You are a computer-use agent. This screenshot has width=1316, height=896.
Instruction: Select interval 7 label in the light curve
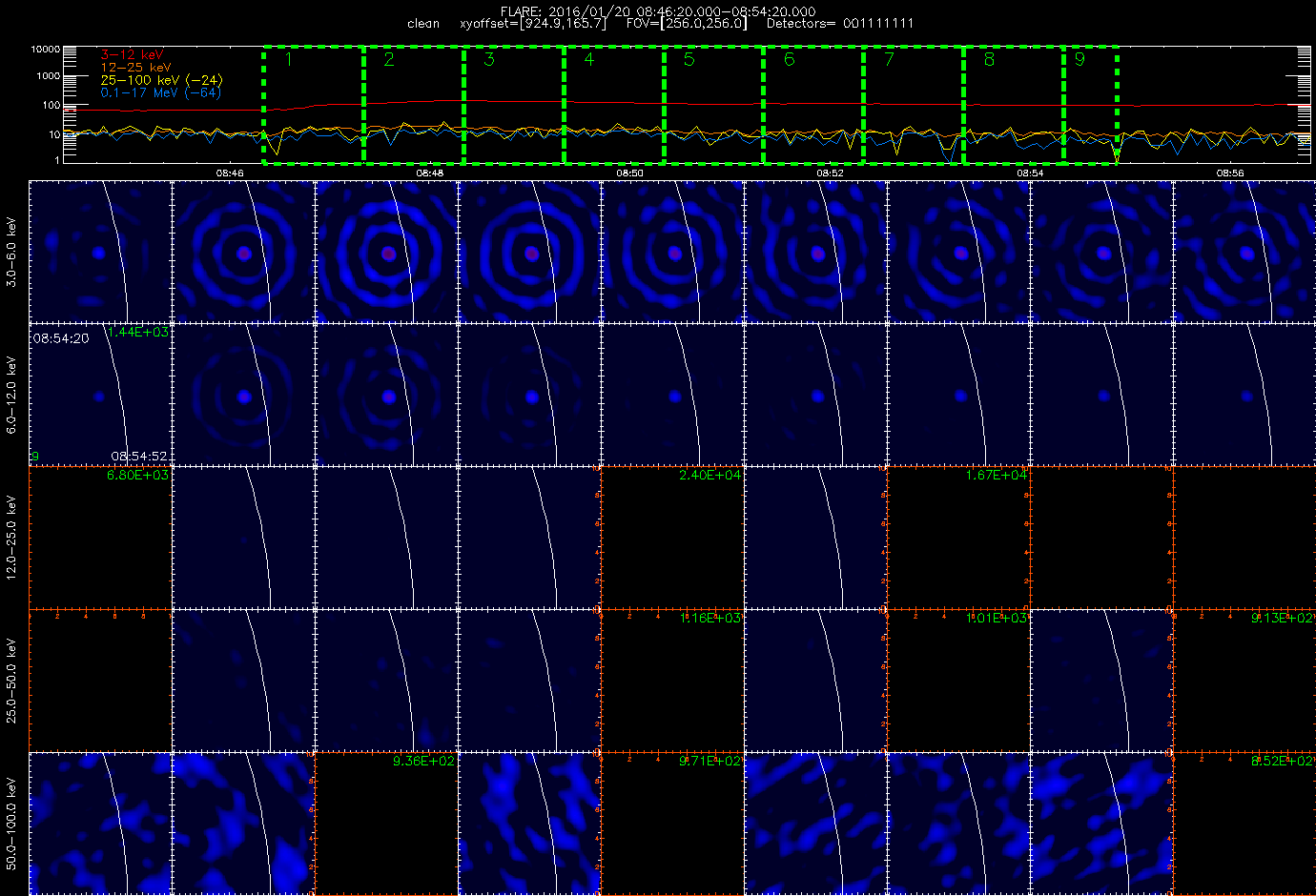[x=890, y=60]
